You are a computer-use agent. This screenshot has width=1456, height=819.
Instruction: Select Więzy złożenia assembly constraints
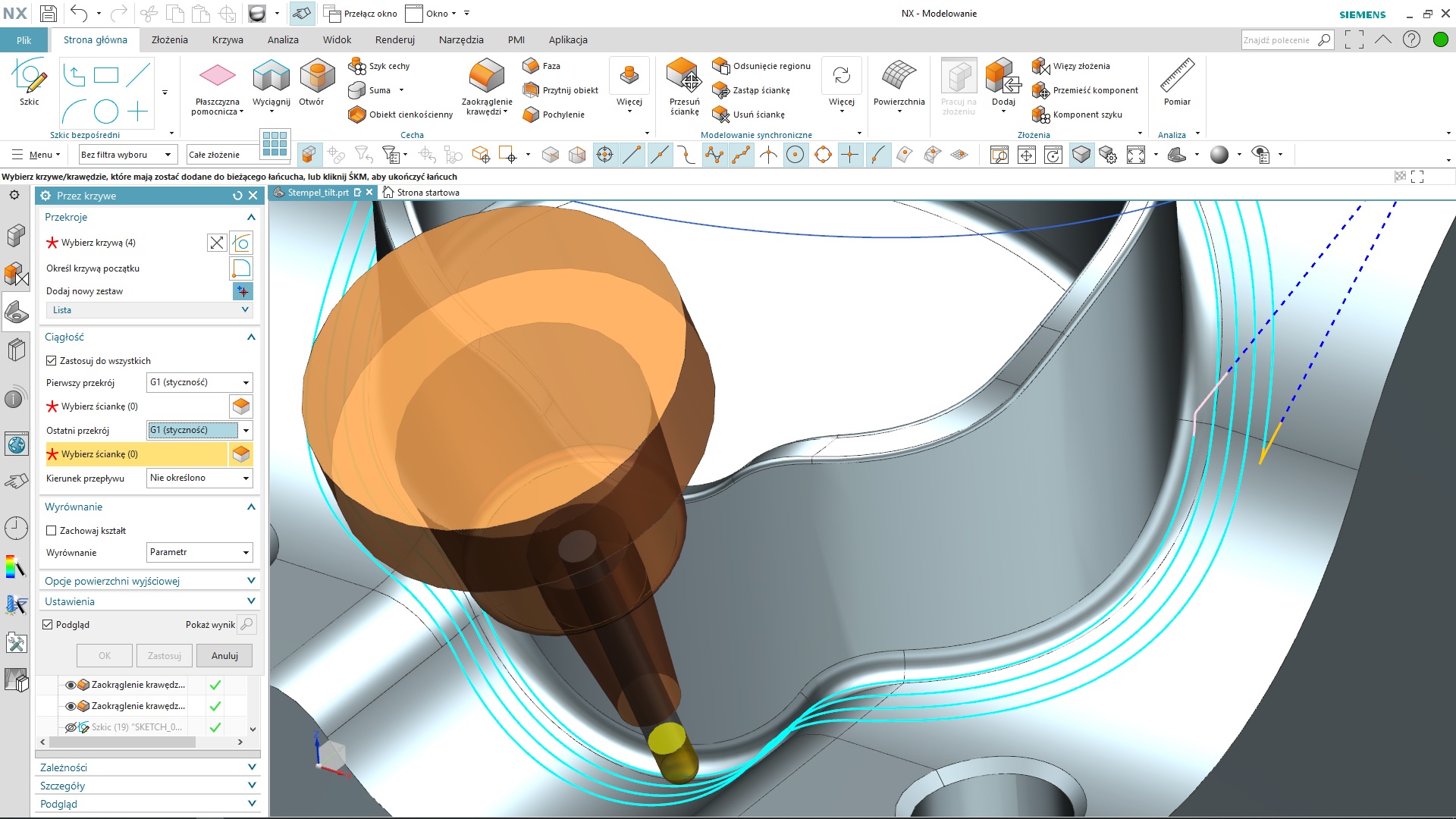(1071, 66)
